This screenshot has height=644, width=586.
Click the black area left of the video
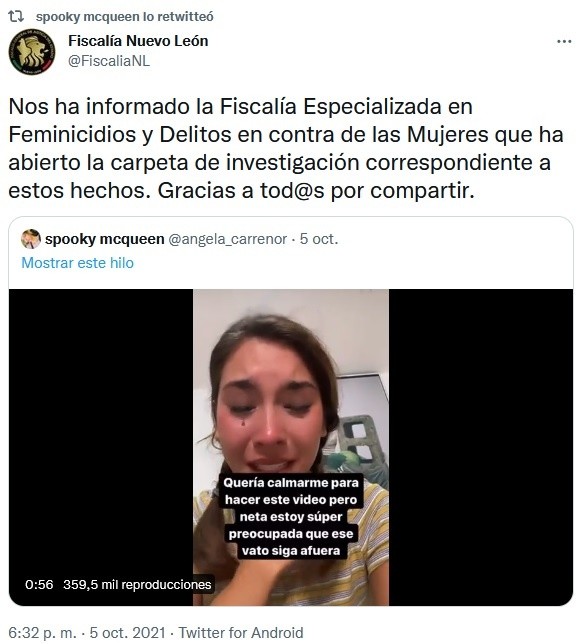(x=101, y=431)
